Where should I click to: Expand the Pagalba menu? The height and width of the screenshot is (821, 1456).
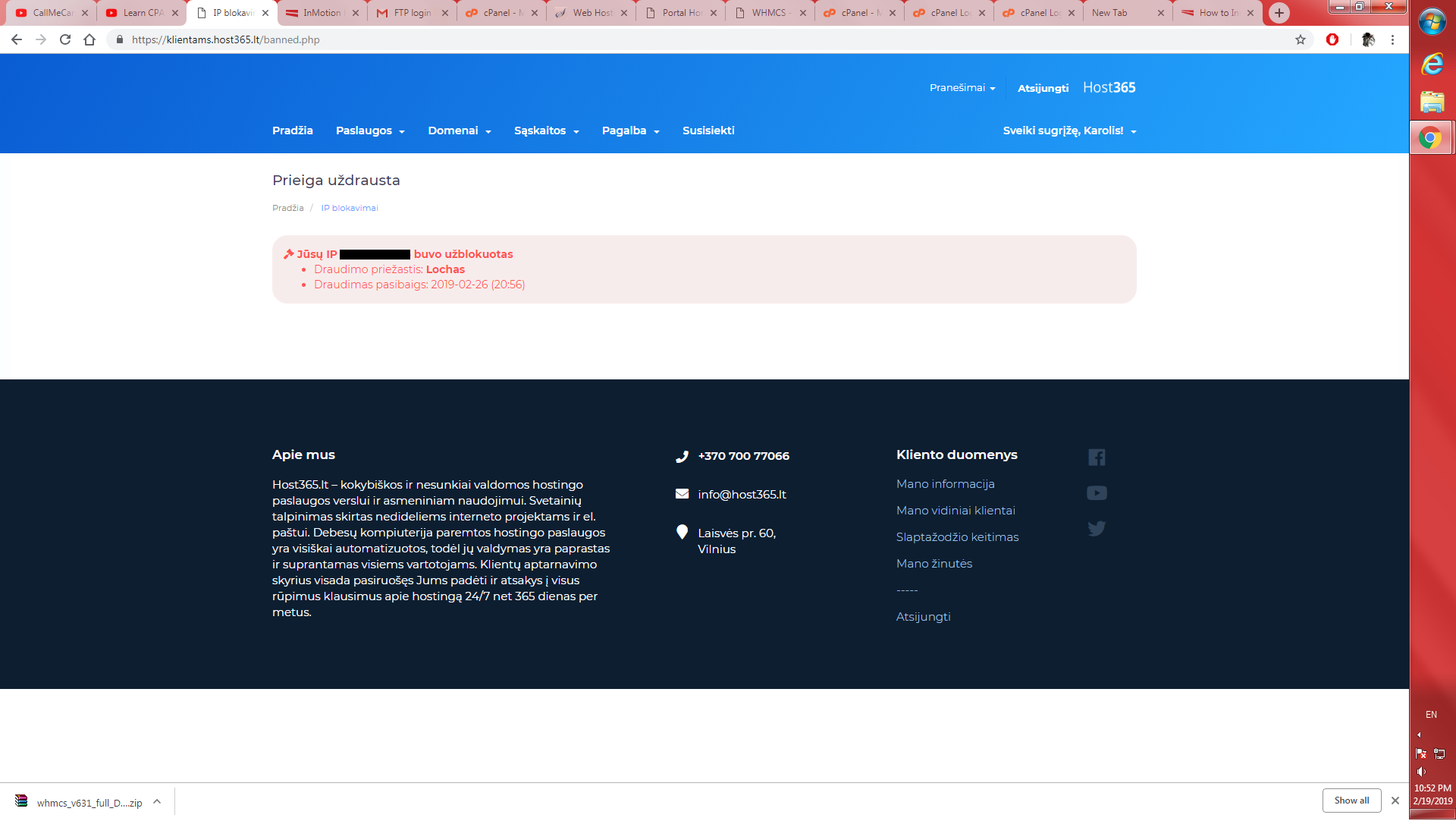(x=630, y=131)
